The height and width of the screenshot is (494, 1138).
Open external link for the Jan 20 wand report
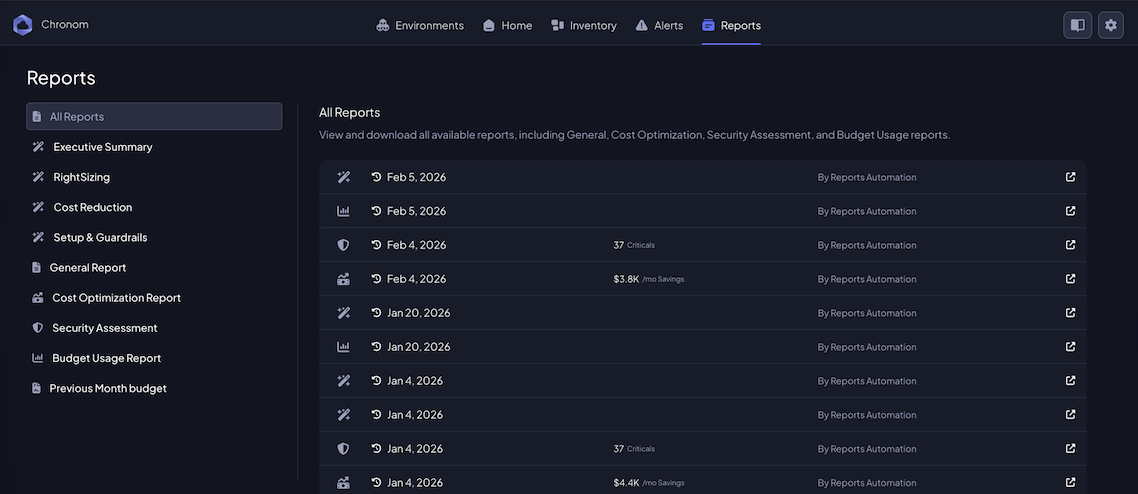pyautogui.click(x=1071, y=313)
